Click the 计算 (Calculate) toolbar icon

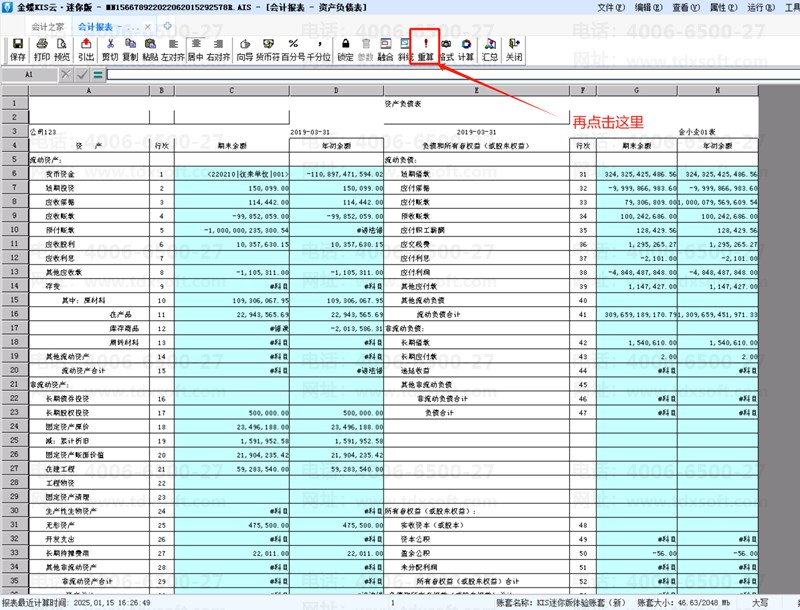(466, 49)
